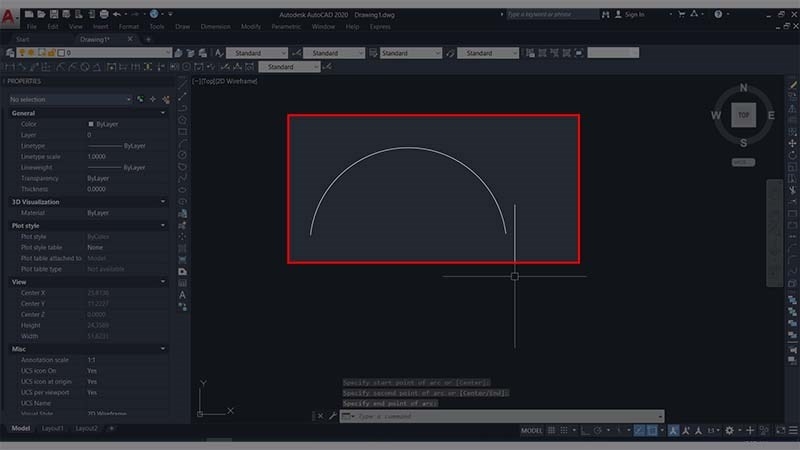Click the MODEL button in status bar

click(532, 430)
